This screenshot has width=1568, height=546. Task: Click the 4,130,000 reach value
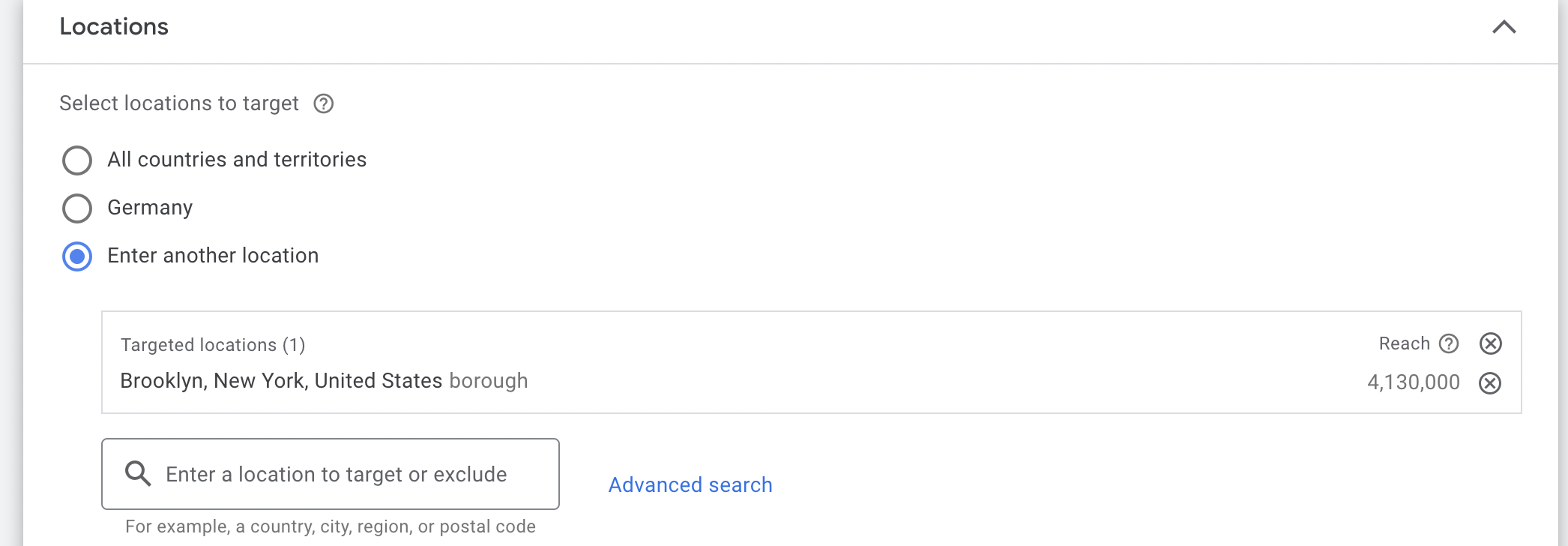[x=1414, y=382]
